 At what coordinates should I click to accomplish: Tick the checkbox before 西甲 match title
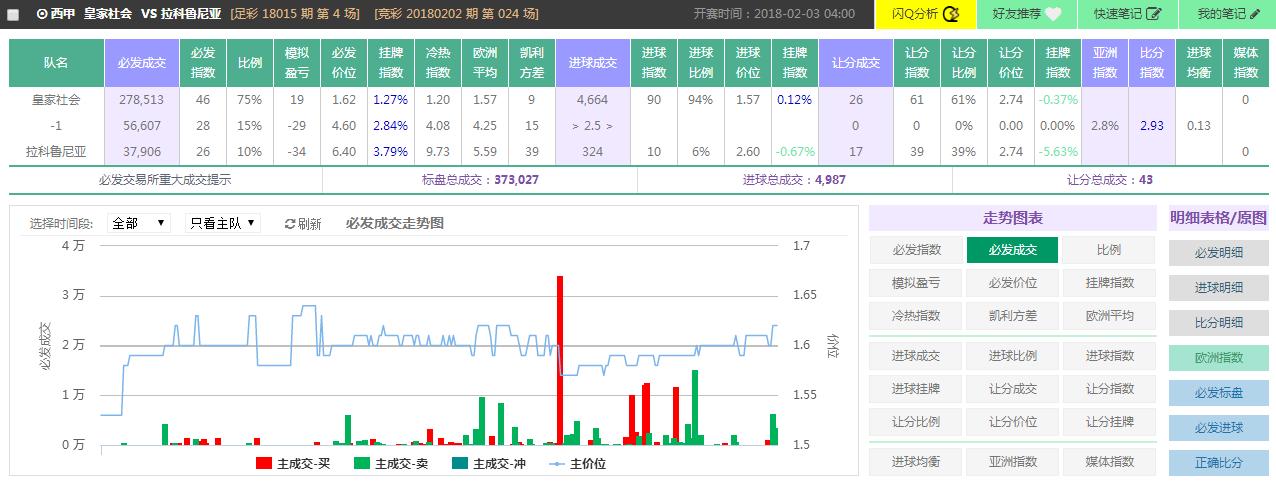point(14,14)
